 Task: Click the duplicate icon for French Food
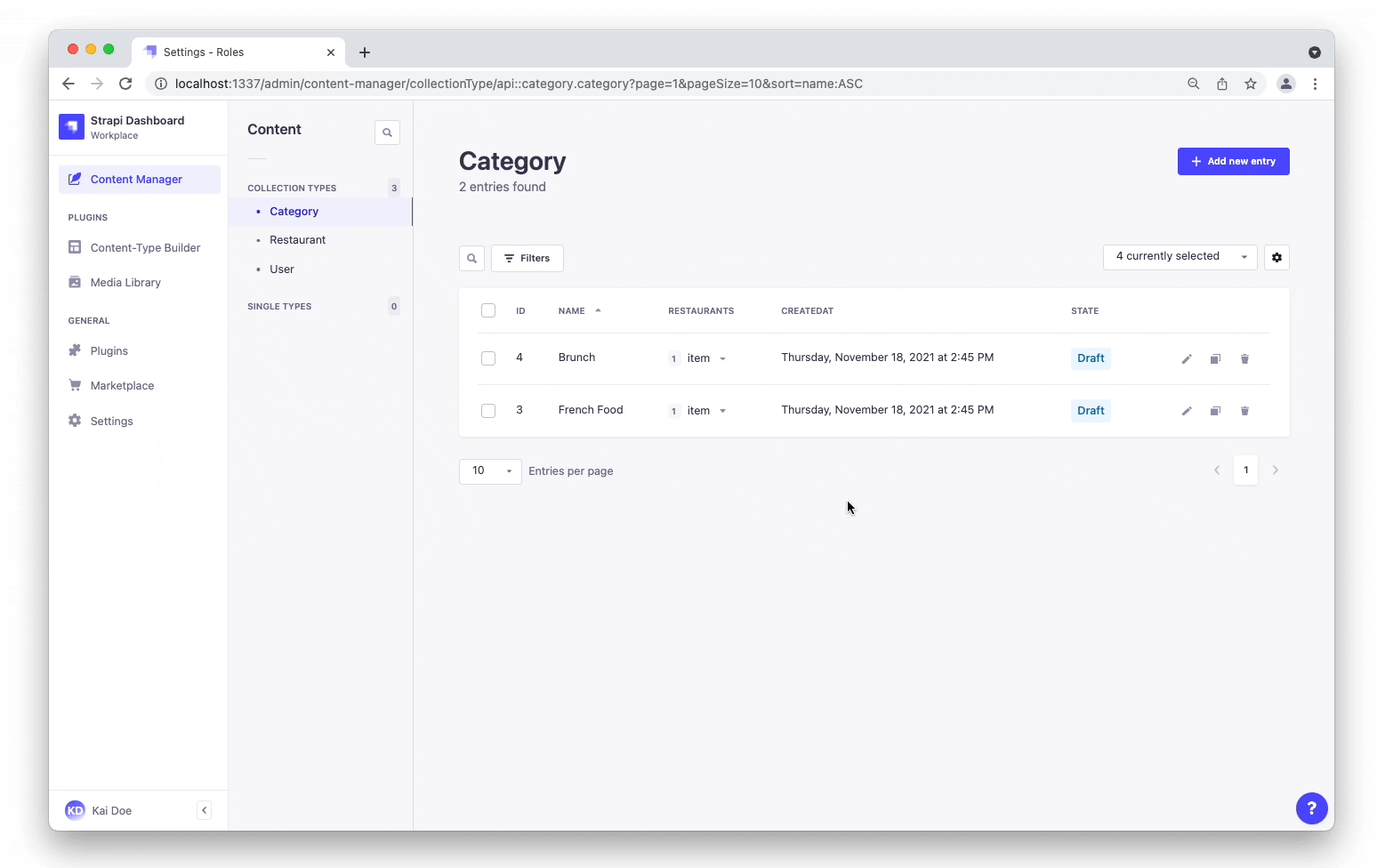(1215, 411)
